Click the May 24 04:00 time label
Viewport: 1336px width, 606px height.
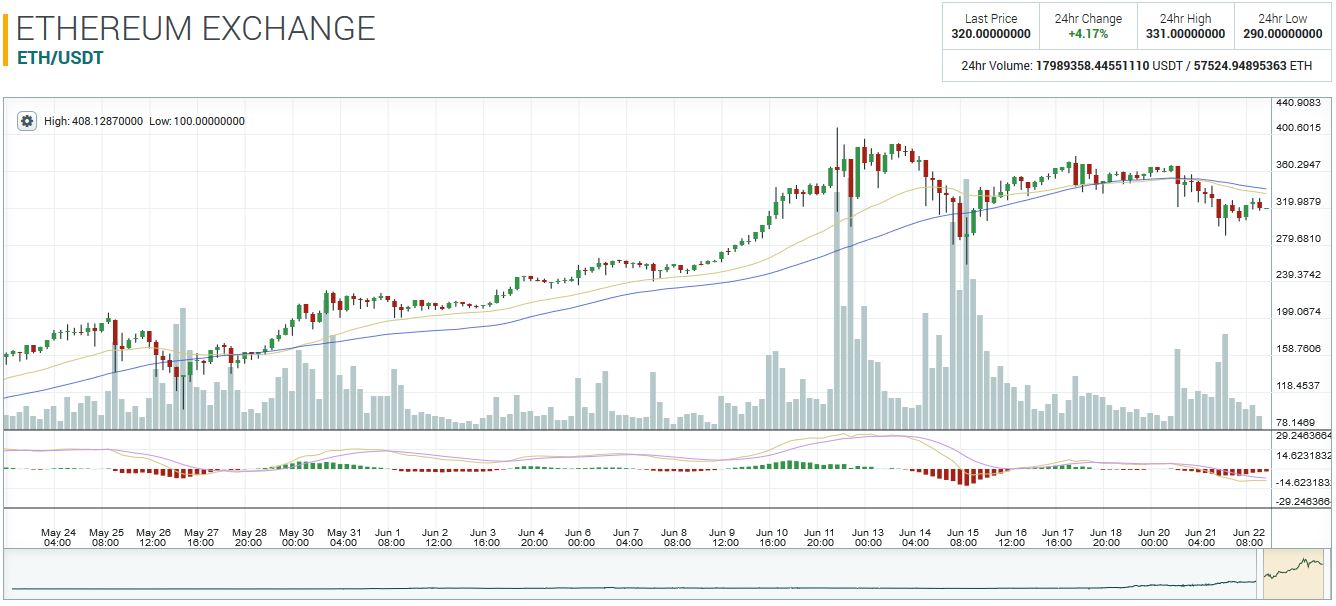coord(57,537)
